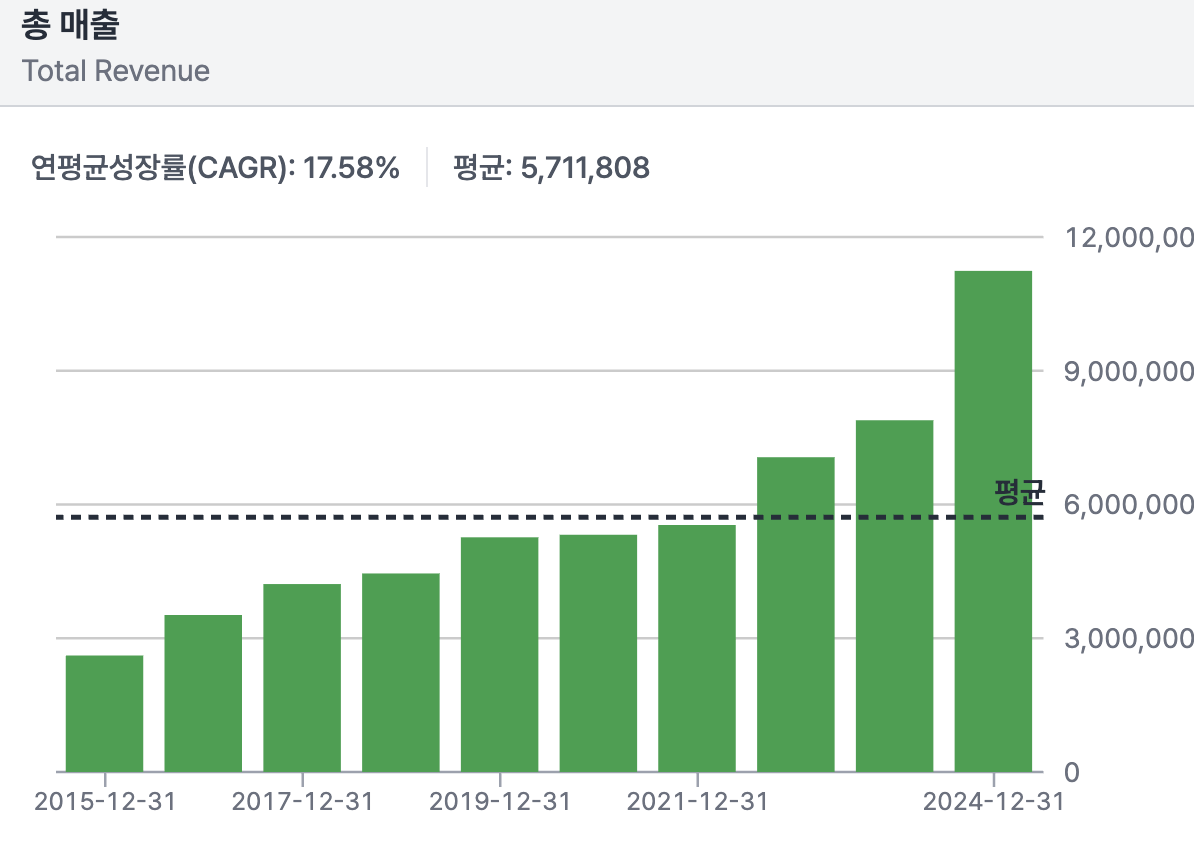Select the 2021-12-31 revenue bar
This screenshot has width=1194, height=856.
(x=696, y=648)
